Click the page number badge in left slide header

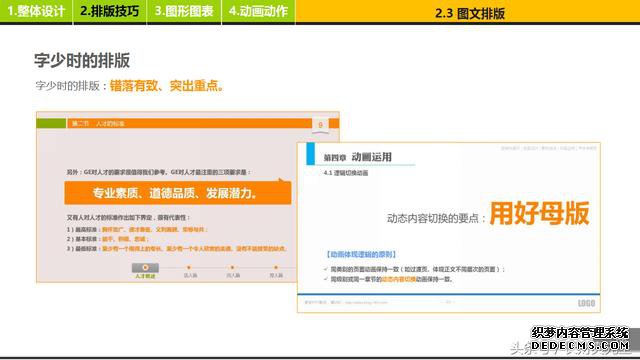point(320,125)
